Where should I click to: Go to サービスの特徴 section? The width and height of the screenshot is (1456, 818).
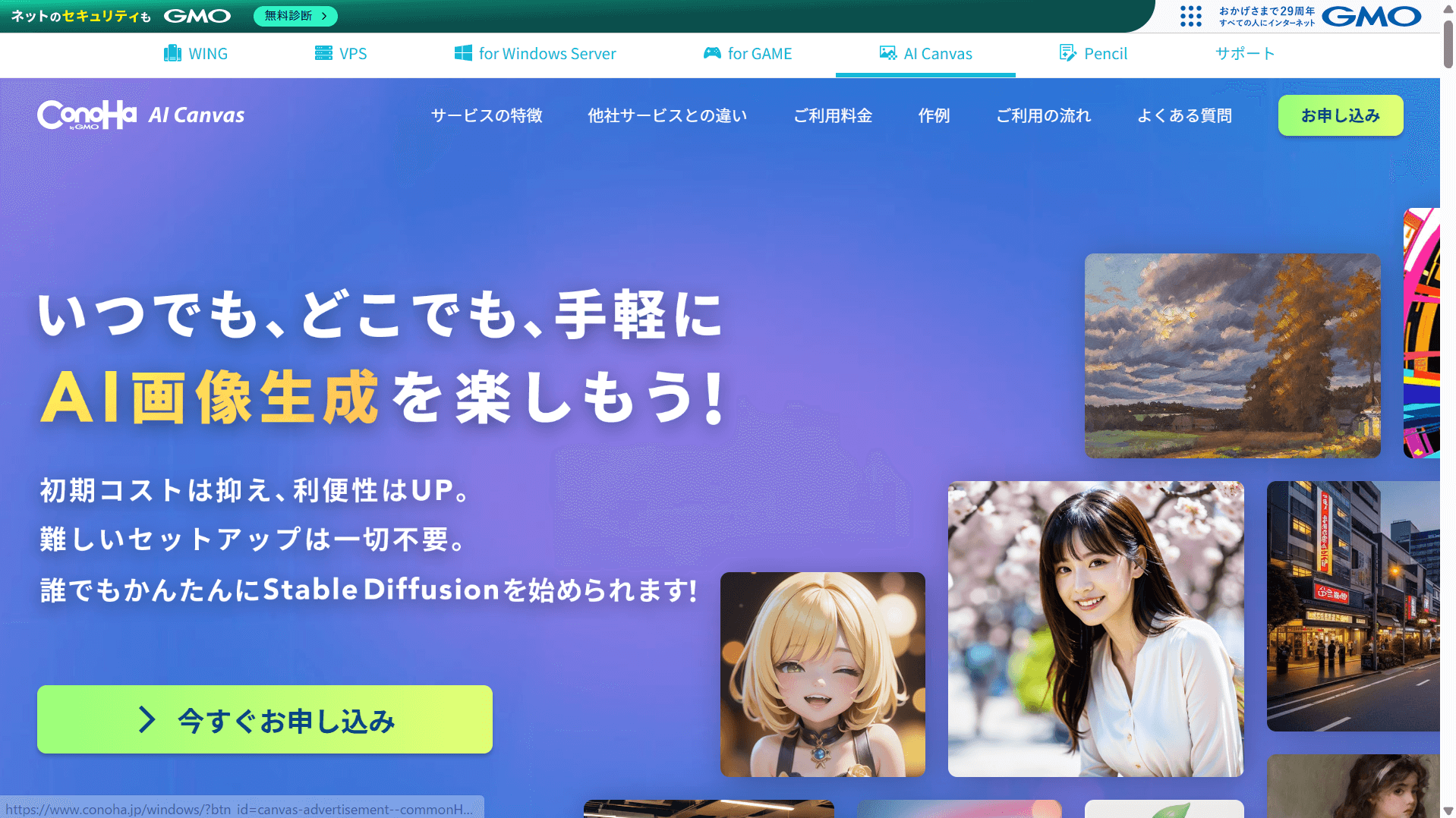(487, 115)
